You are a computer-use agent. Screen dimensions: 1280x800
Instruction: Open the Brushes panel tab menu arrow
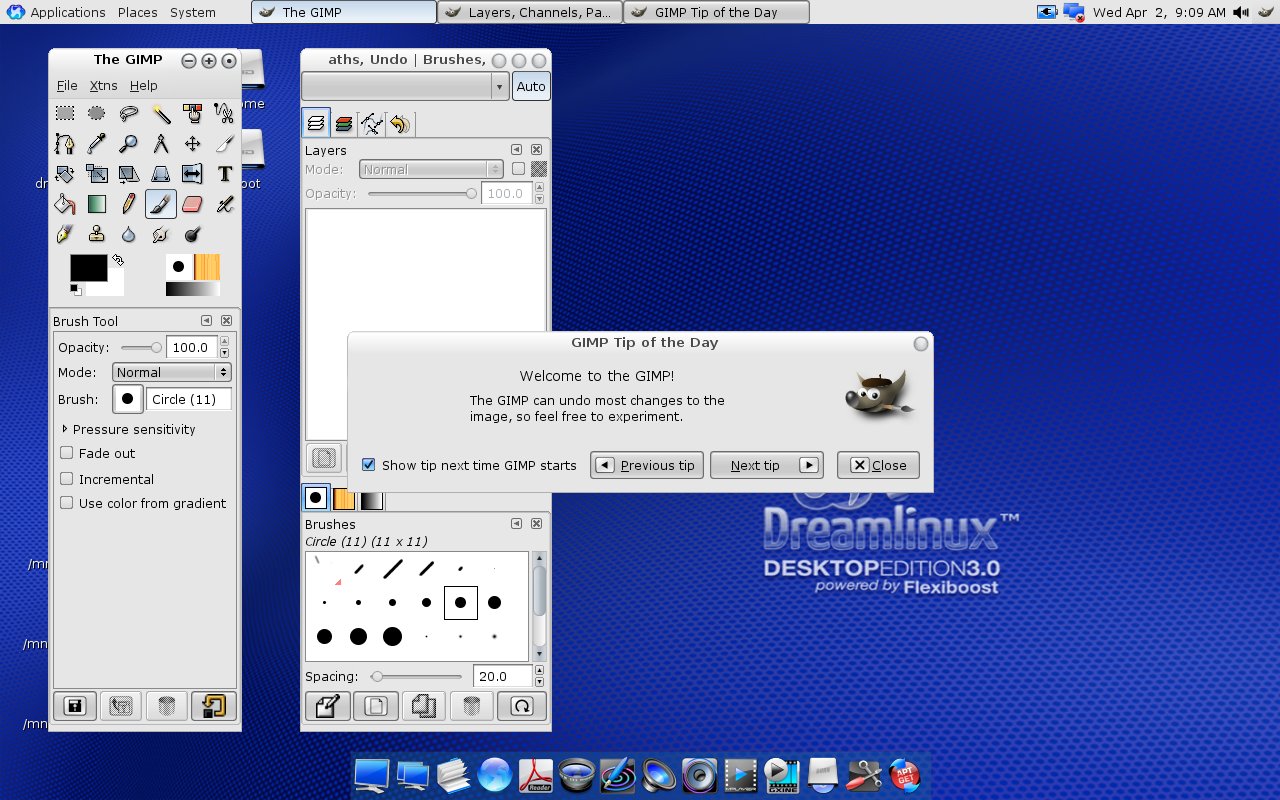[x=516, y=524]
